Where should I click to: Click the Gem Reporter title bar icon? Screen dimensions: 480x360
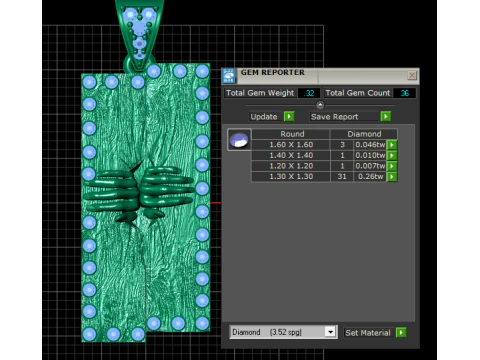pyautogui.click(x=229, y=76)
